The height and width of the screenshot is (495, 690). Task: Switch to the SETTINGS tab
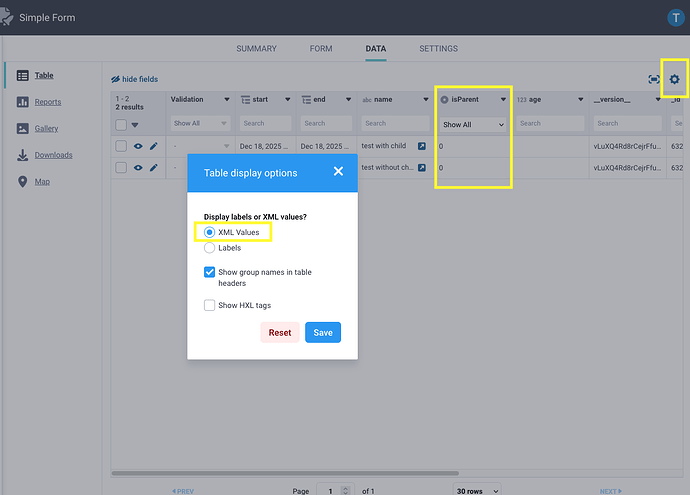pyautogui.click(x=438, y=49)
